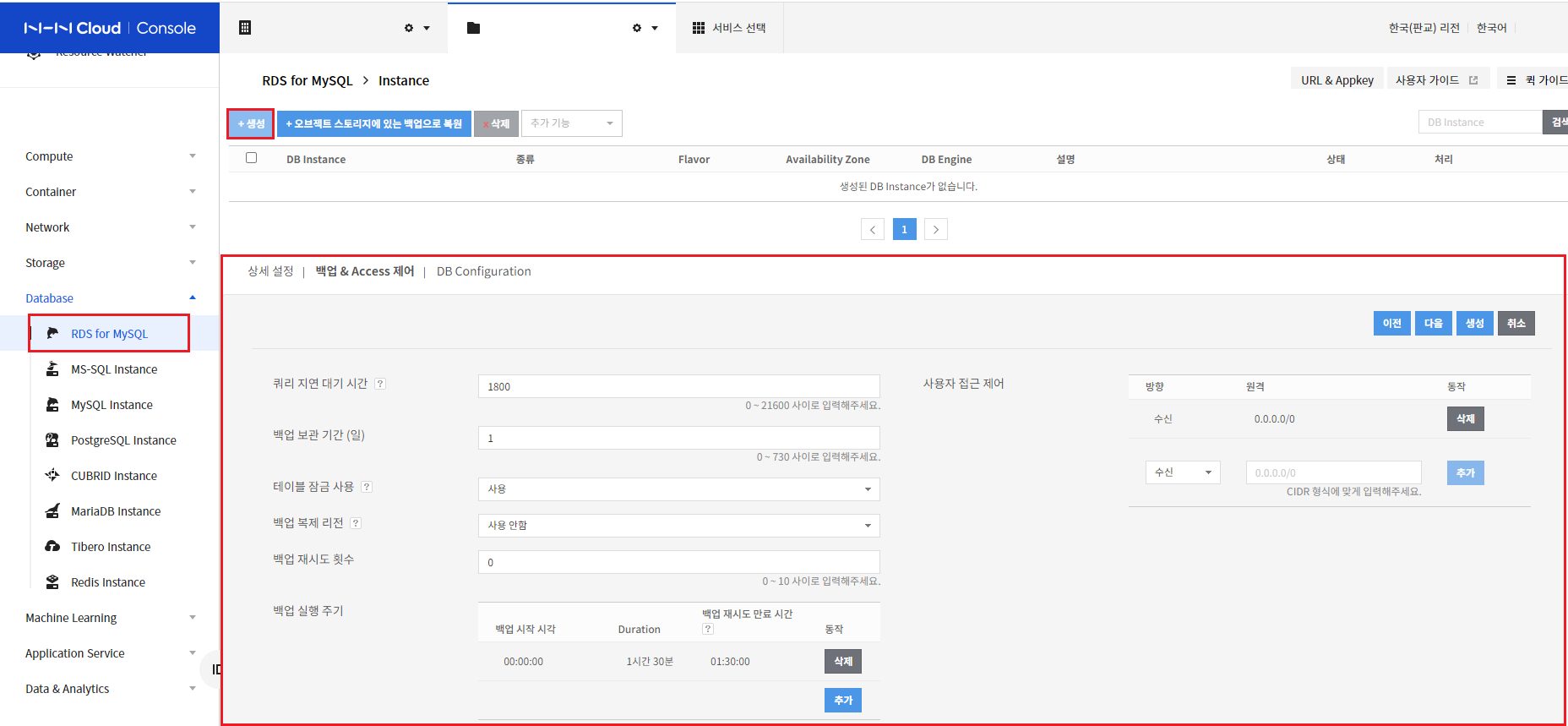Go to previous page arrow
This screenshot has height=726, width=1568.
coord(873,229)
